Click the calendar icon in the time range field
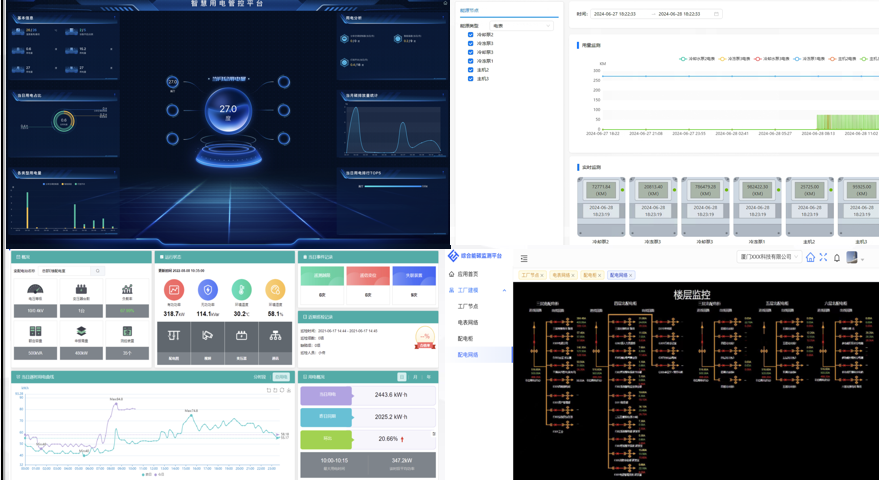 pyautogui.click(x=716, y=14)
